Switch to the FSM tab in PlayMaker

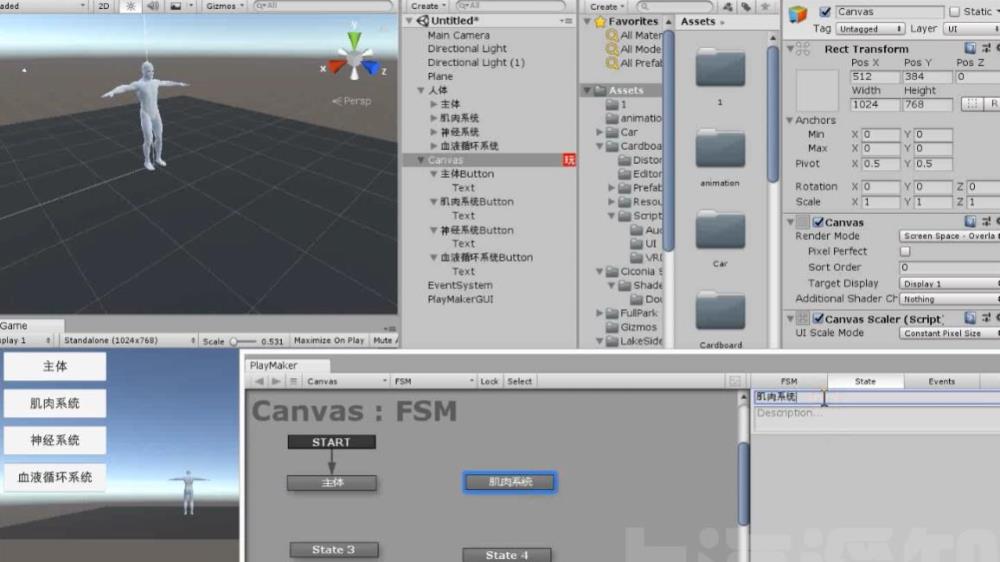(789, 381)
